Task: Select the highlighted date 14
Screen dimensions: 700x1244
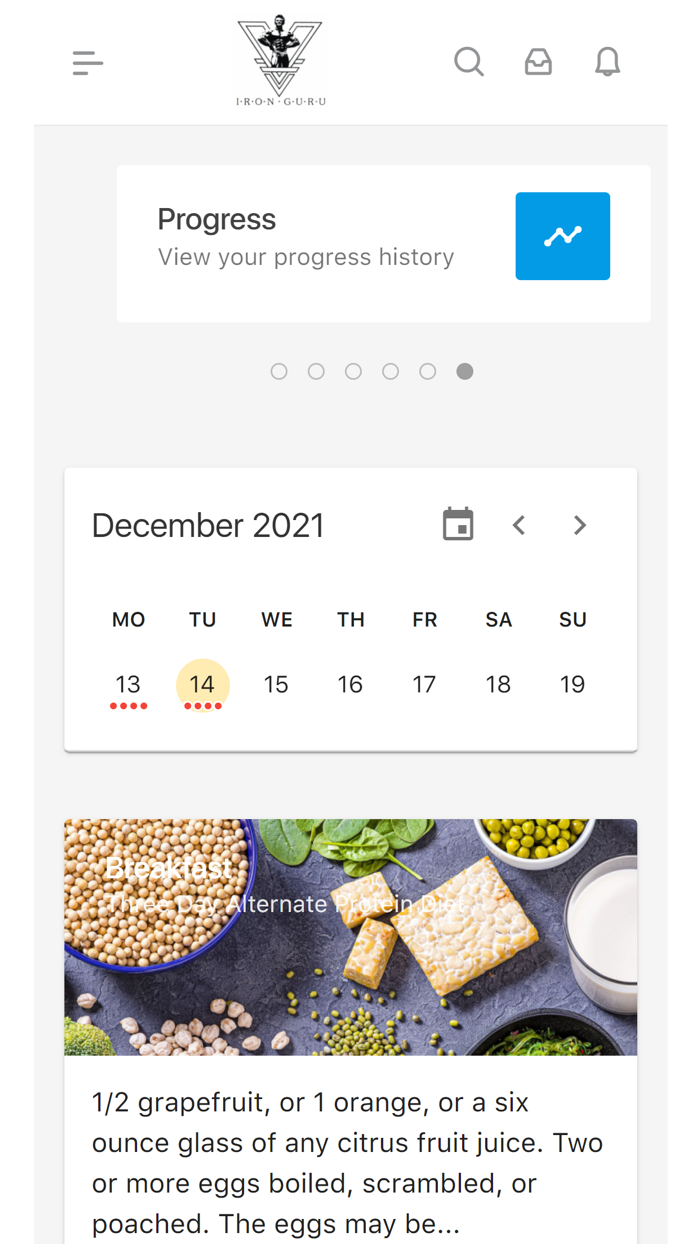Action: point(202,685)
